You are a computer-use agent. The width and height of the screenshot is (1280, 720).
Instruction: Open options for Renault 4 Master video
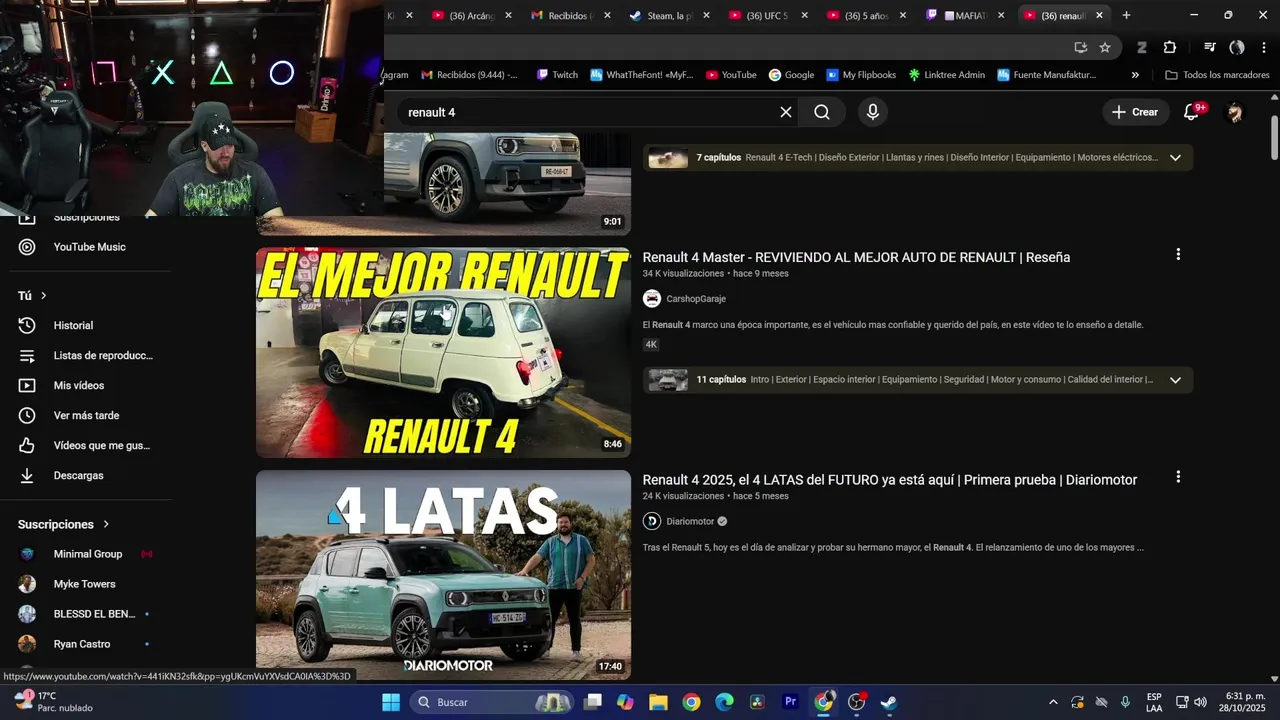point(1178,255)
